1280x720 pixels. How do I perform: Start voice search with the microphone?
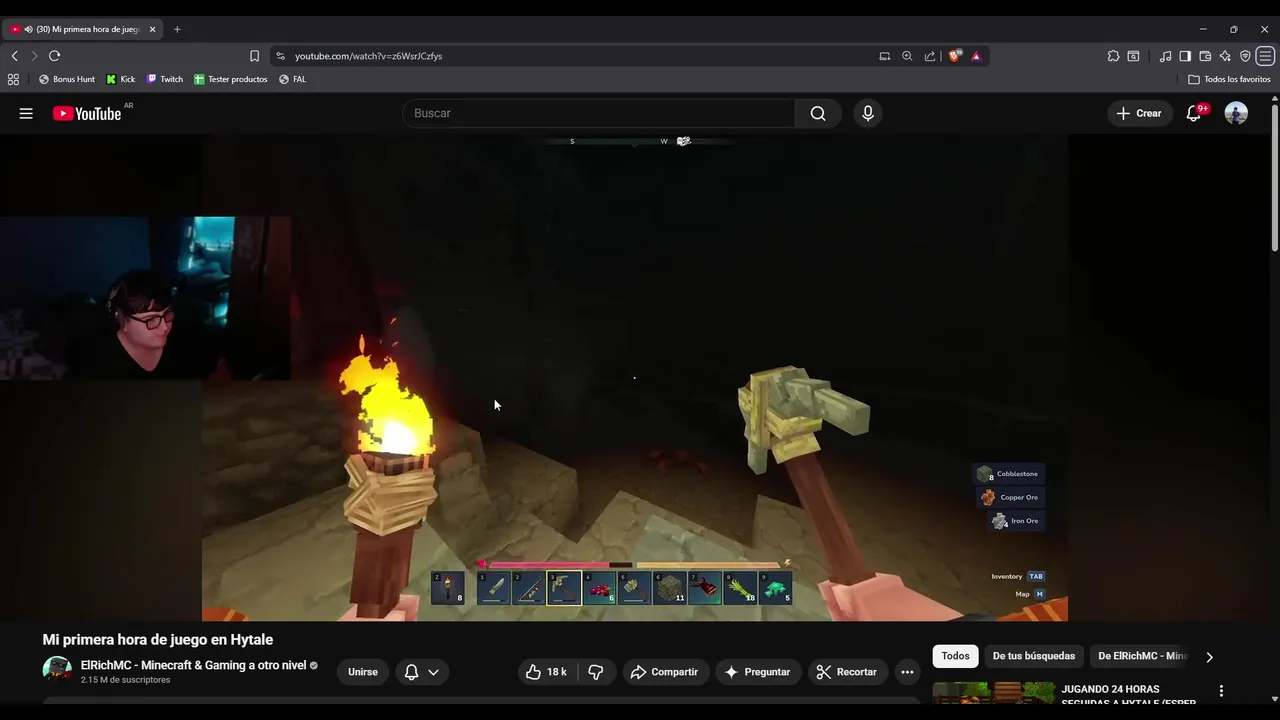point(868,113)
